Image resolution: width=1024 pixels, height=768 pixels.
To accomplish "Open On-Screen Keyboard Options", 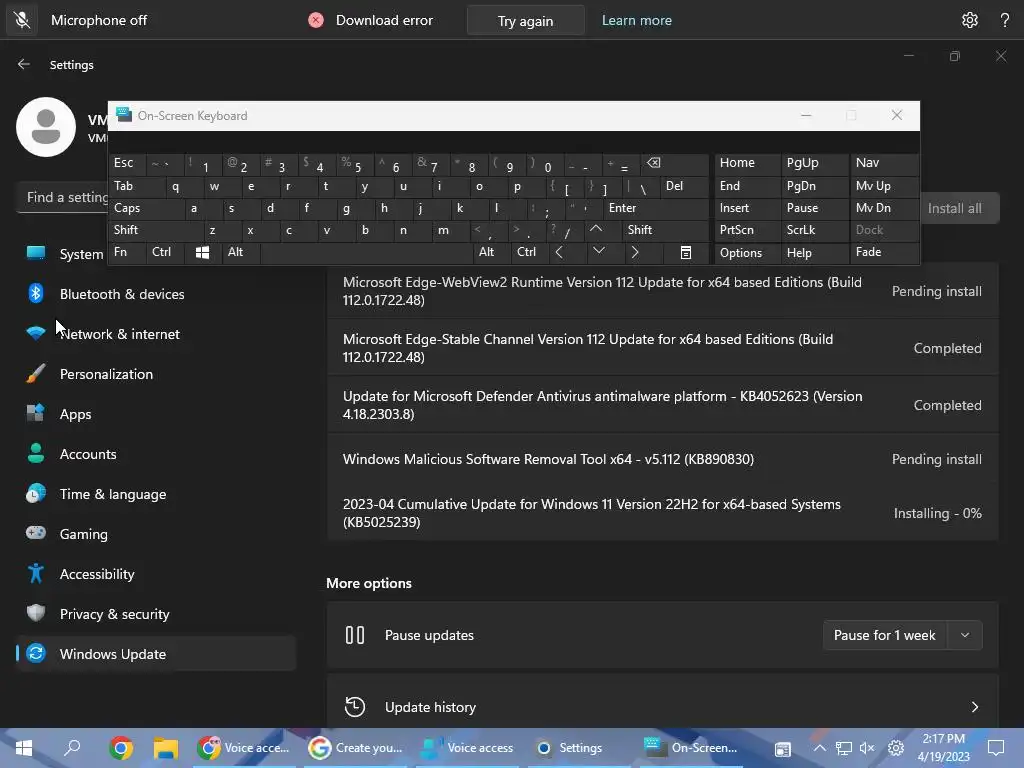I will click(746, 252).
